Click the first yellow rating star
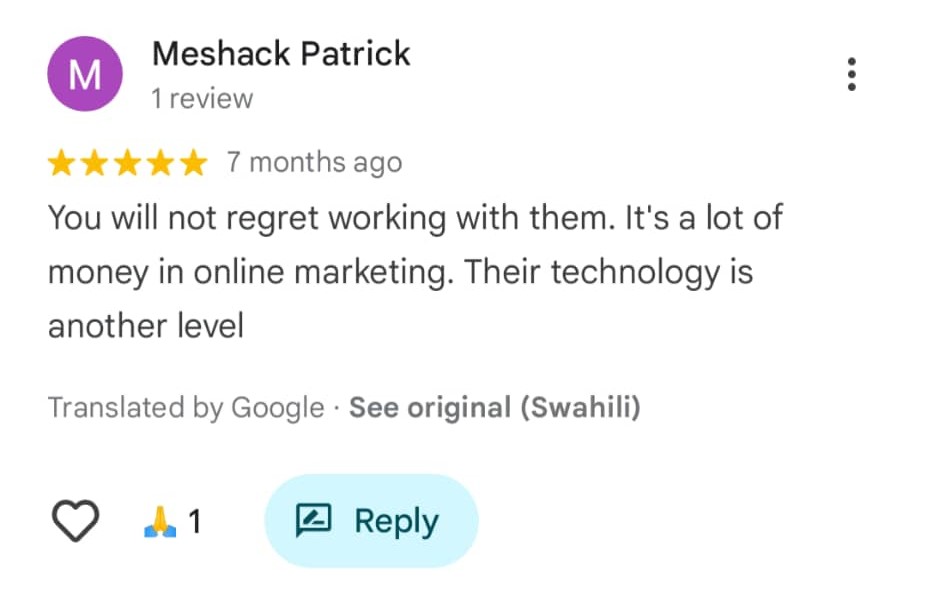 [x=62, y=163]
